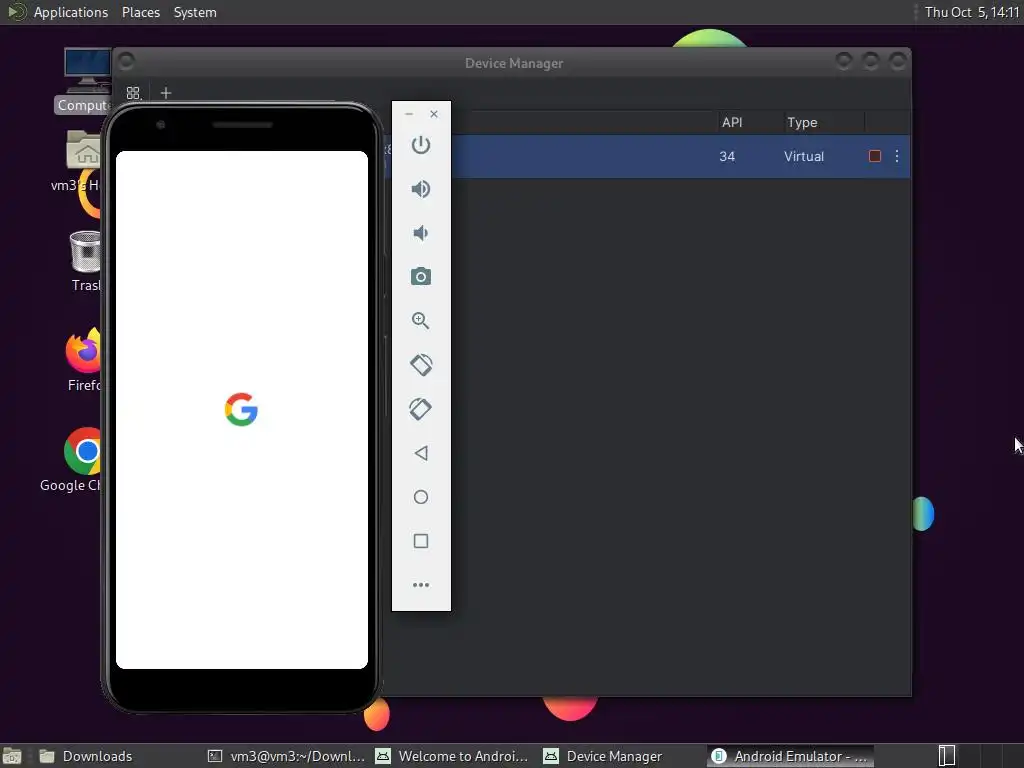
Task: Click the clock showing Thu Oct 5, 14:11
Action: (972, 12)
